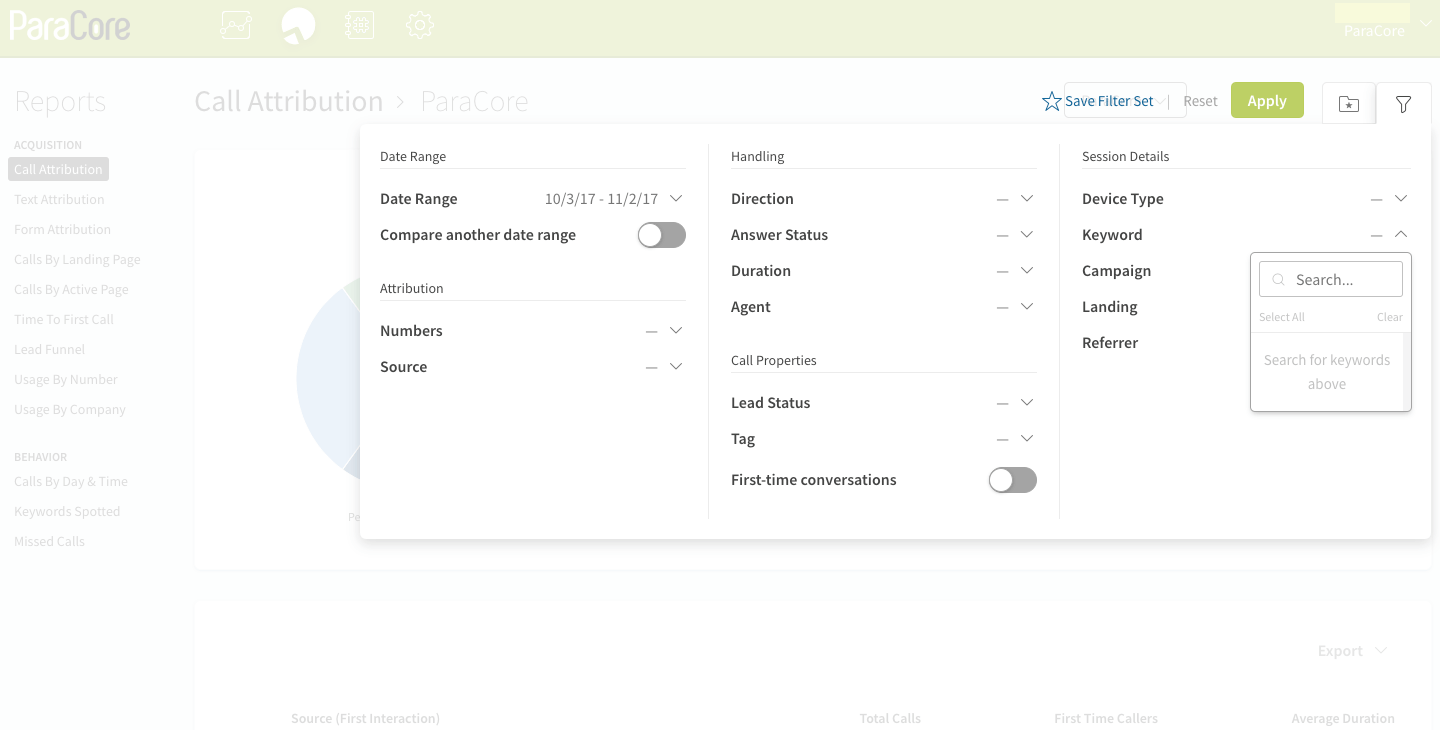
Task: Open Text Attribution report
Action: tap(59, 199)
